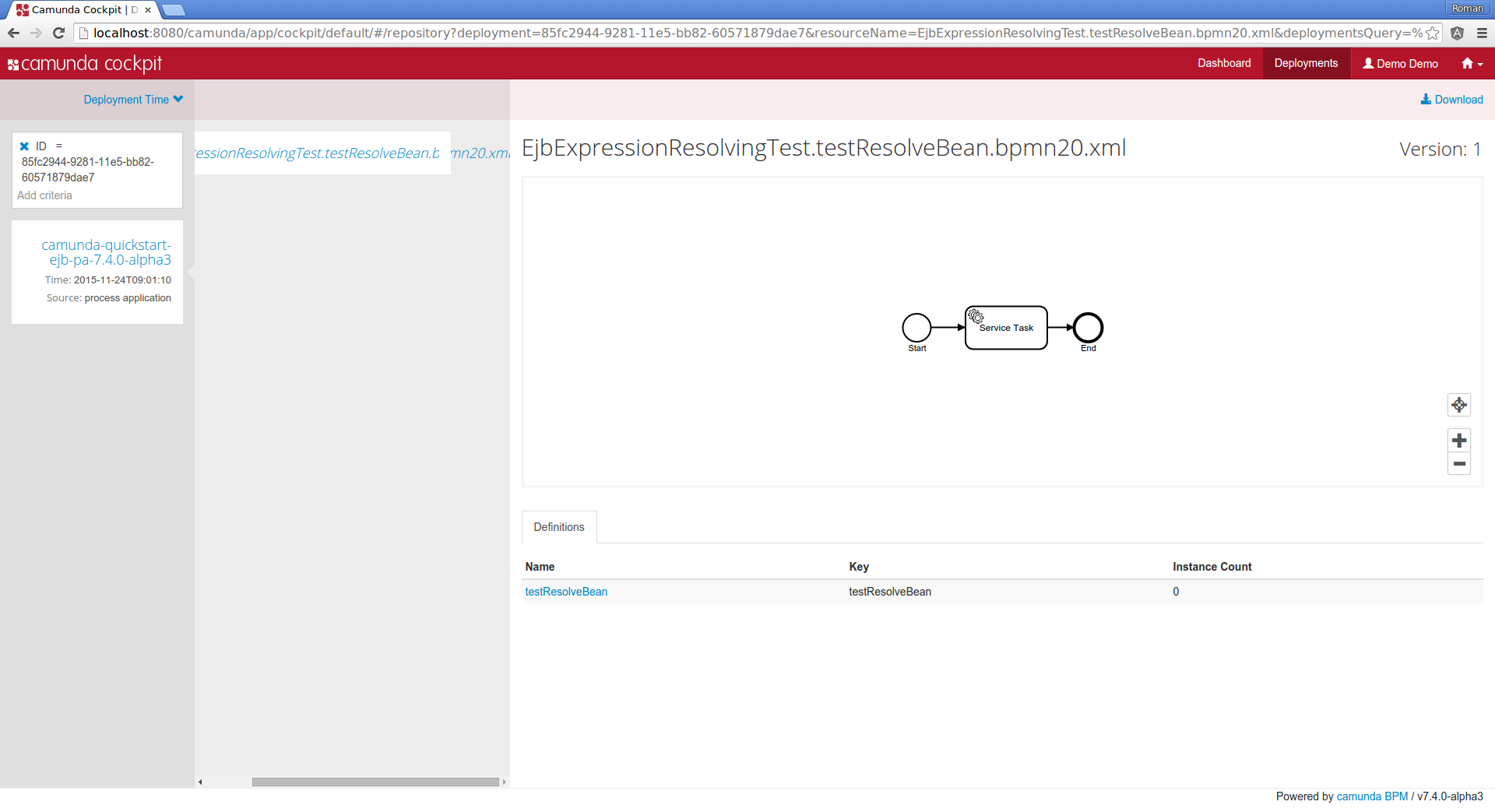Click the browser forward arrow
The width and height of the screenshot is (1495, 812).
click(x=36, y=33)
